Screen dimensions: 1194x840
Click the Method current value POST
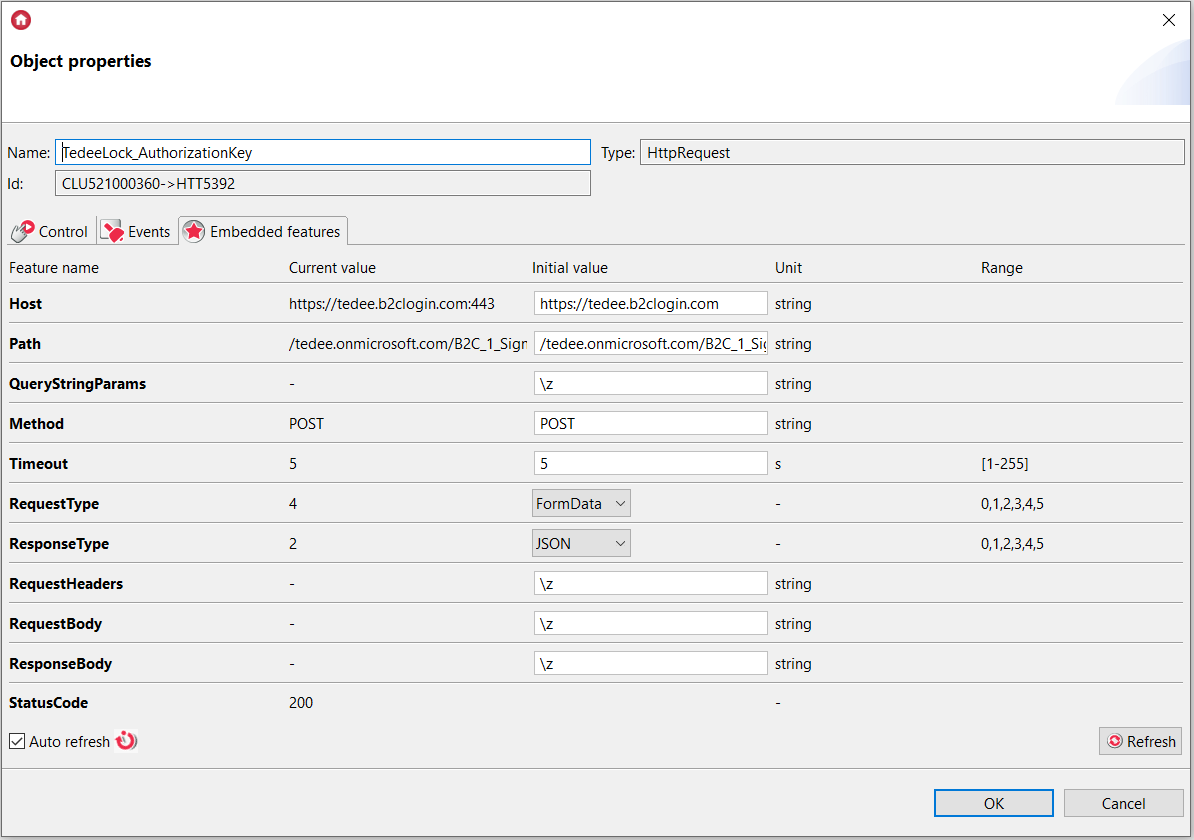[x=306, y=423]
